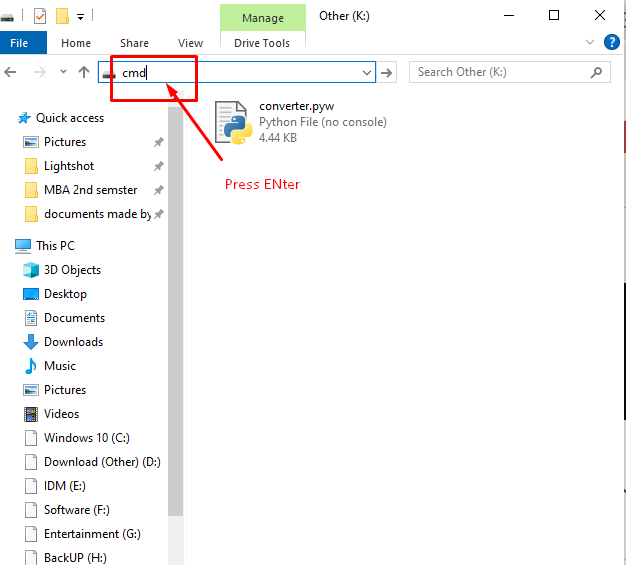The width and height of the screenshot is (626, 565).
Task: Expand the address bar history dropdown
Action: click(367, 72)
